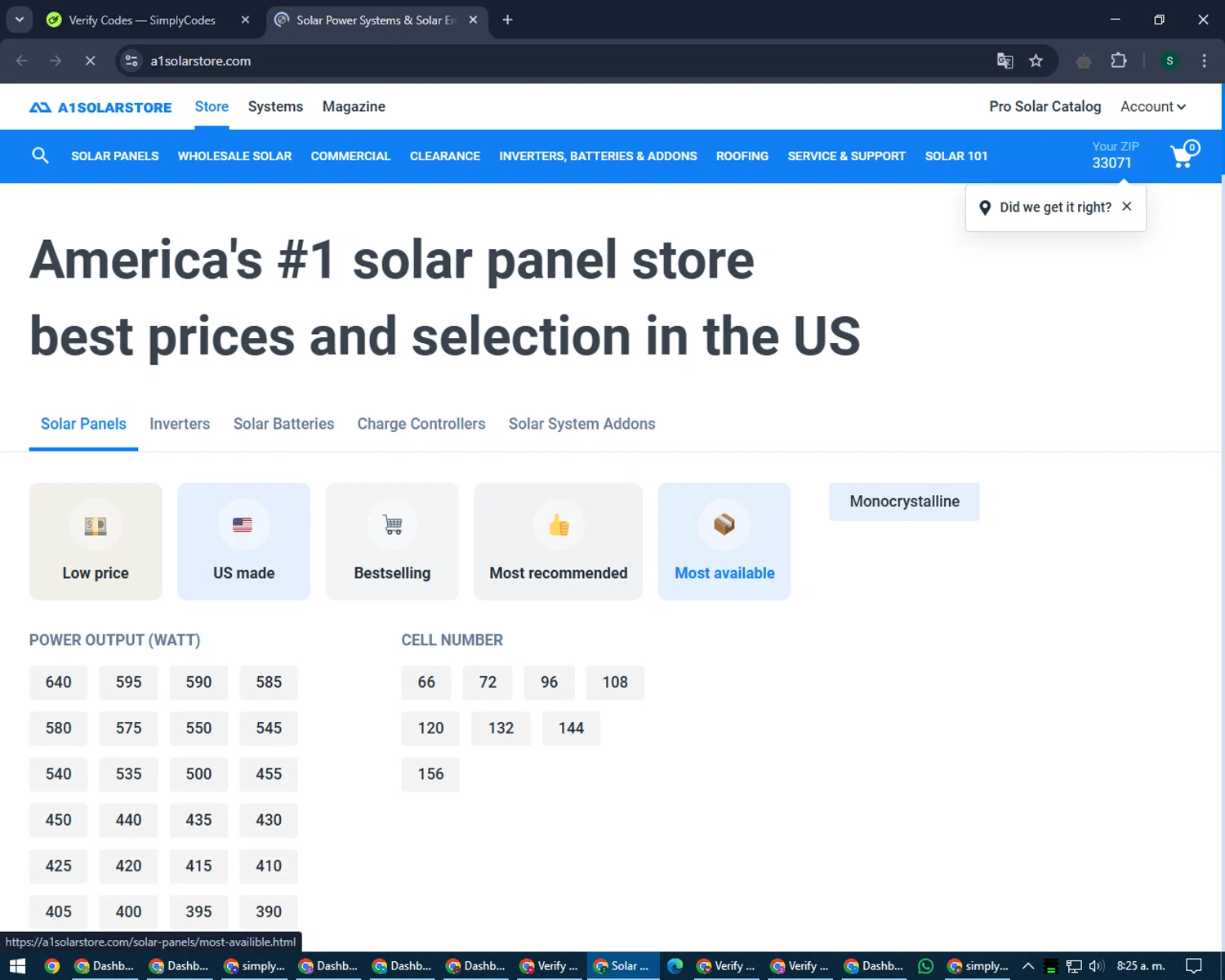Open a new browser tab

507,20
